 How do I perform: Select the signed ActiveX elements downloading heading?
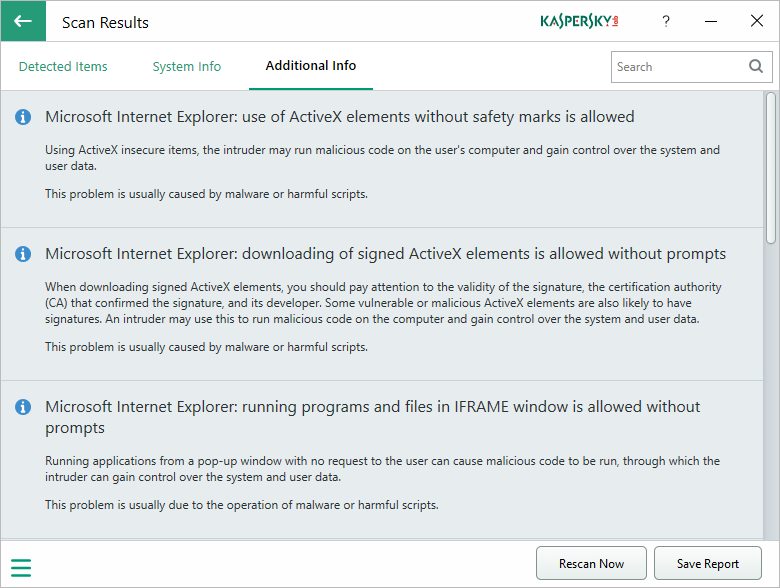pos(386,254)
